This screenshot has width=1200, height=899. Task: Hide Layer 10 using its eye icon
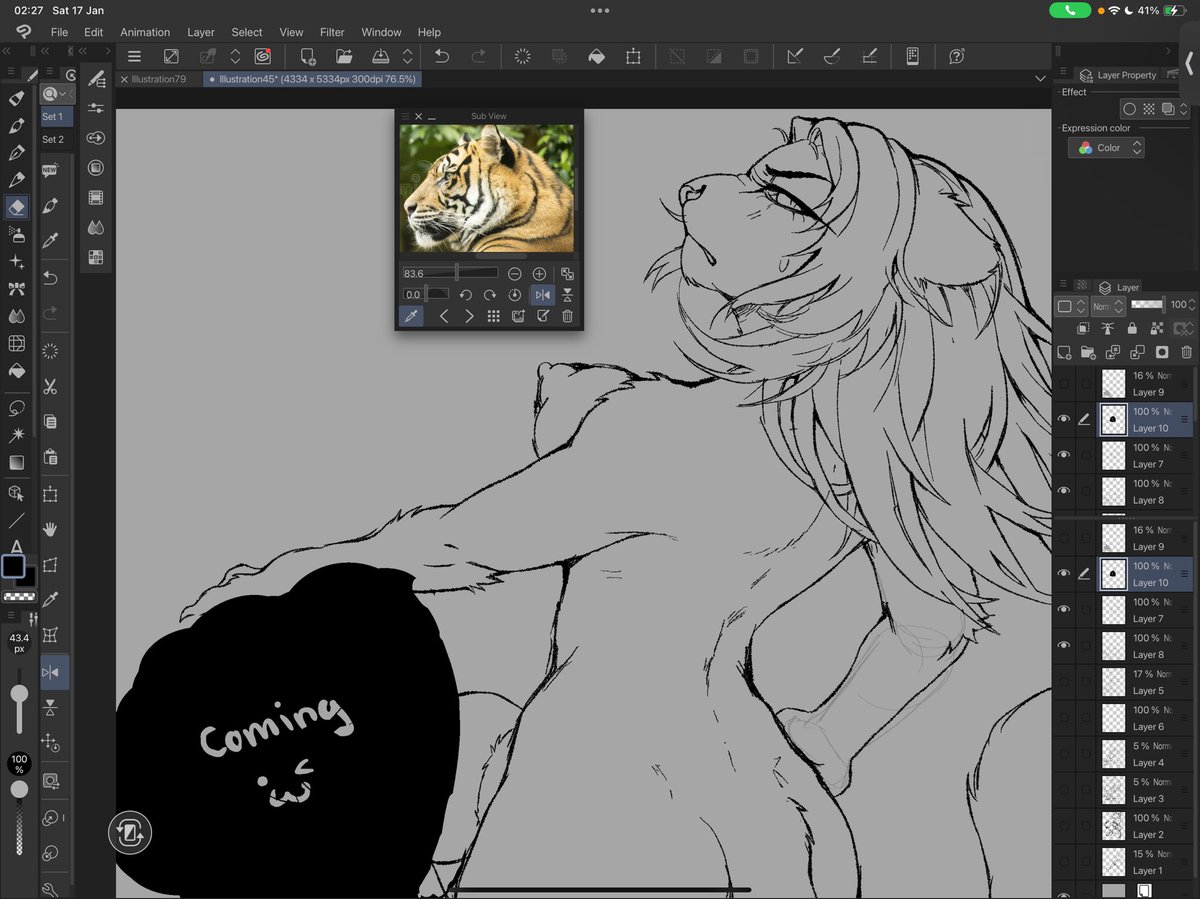click(x=1064, y=419)
